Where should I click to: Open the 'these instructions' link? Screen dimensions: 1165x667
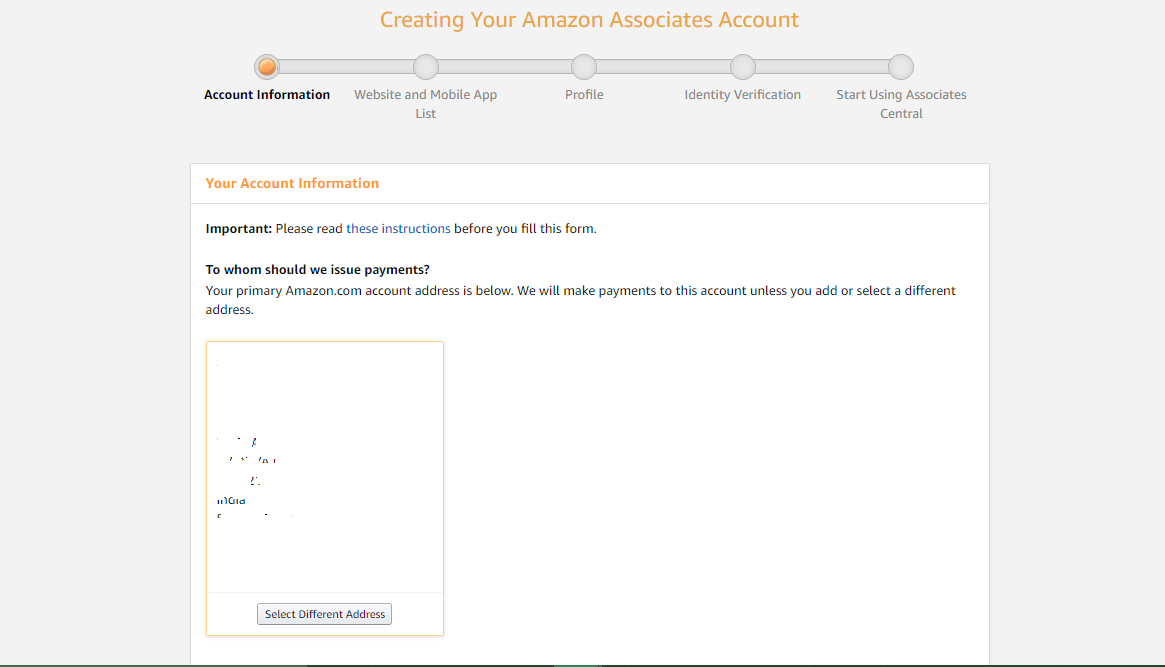[x=398, y=229]
